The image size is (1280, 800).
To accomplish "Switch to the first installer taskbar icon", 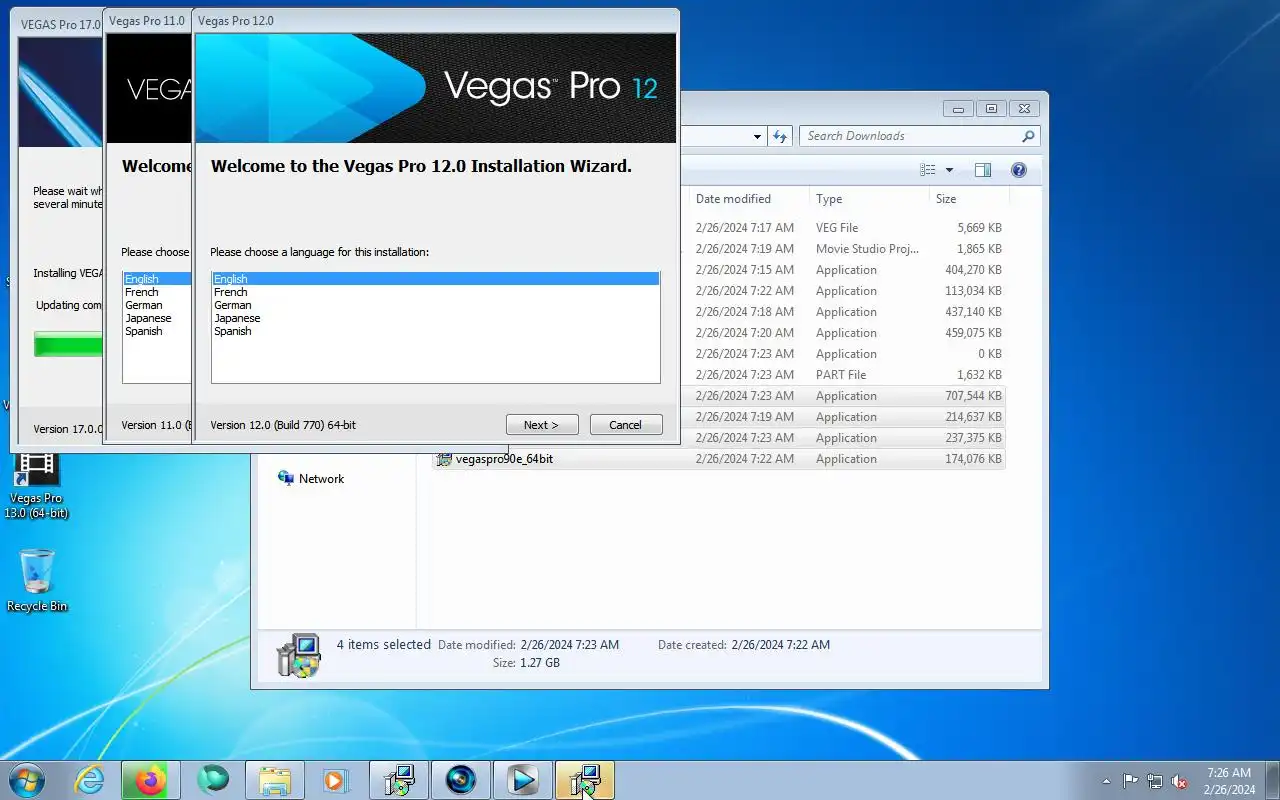I will pos(399,780).
